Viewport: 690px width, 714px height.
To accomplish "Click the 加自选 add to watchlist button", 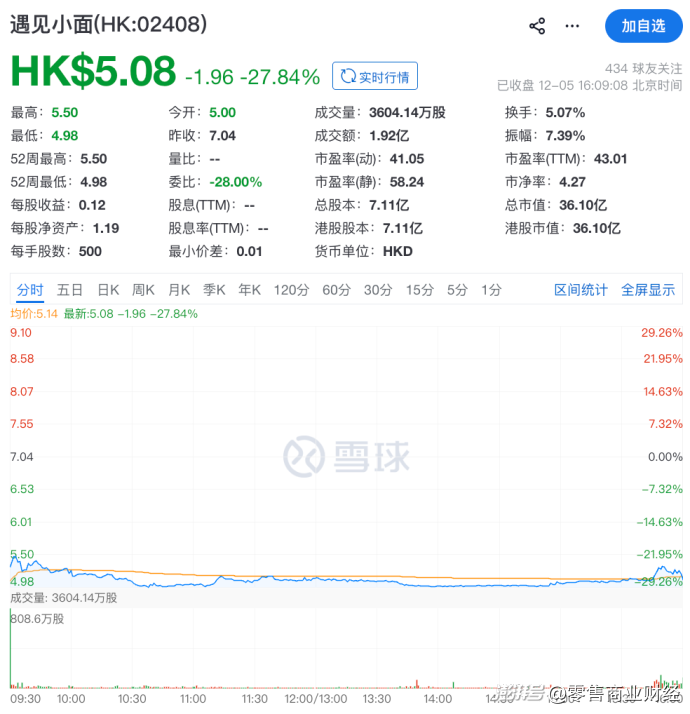I will (x=643, y=26).
